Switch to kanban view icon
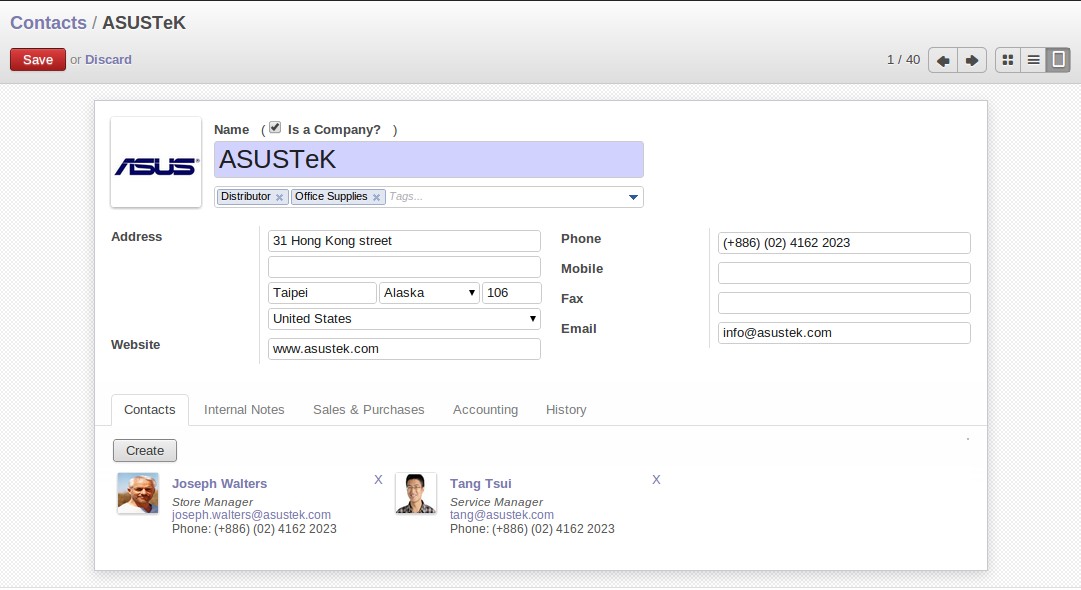The image size is (1081, 590). pyautogui.click(x=1008, y=60)
